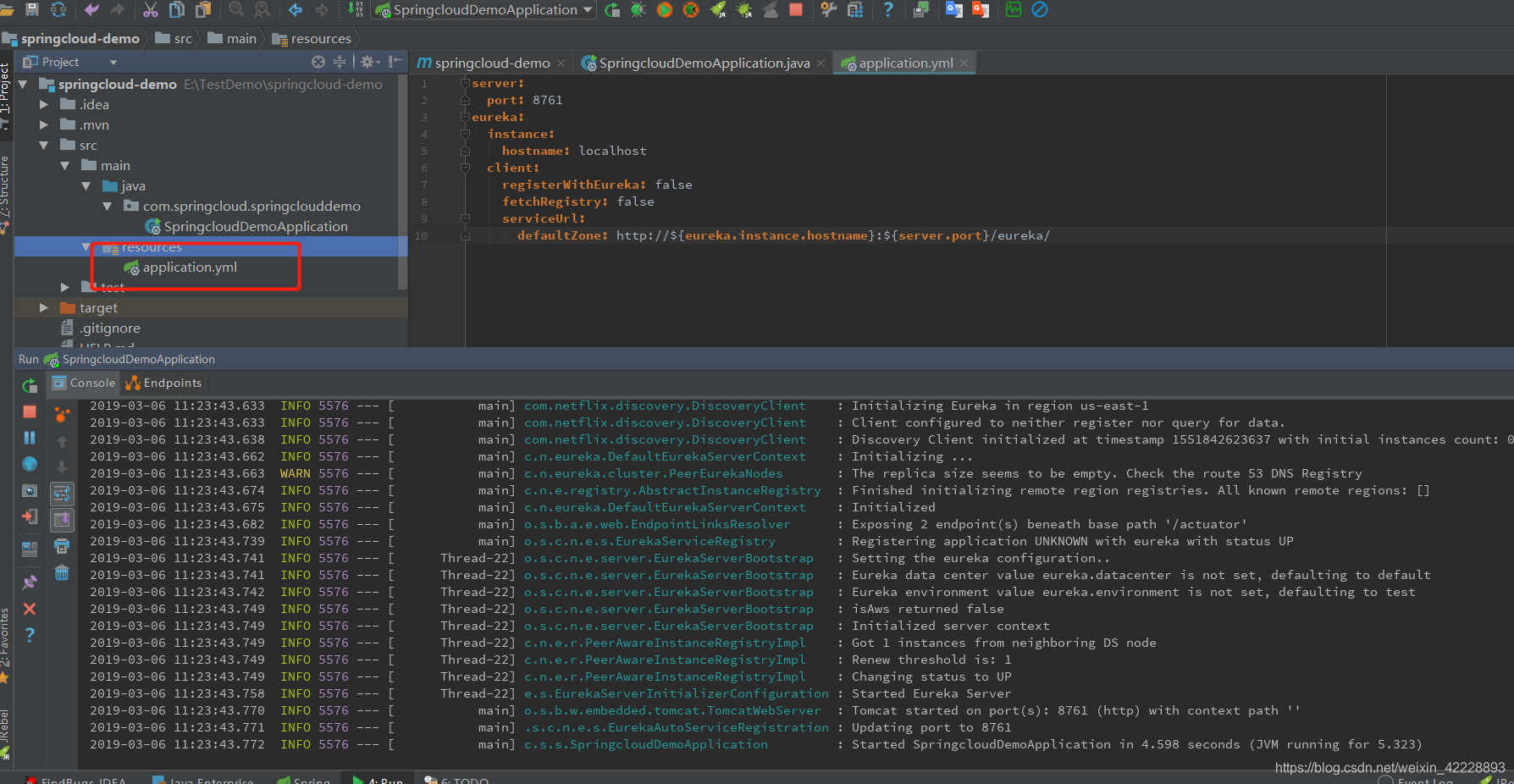Click the Google Translate blue icon
1514x784 pixels.
coord(954,9)
